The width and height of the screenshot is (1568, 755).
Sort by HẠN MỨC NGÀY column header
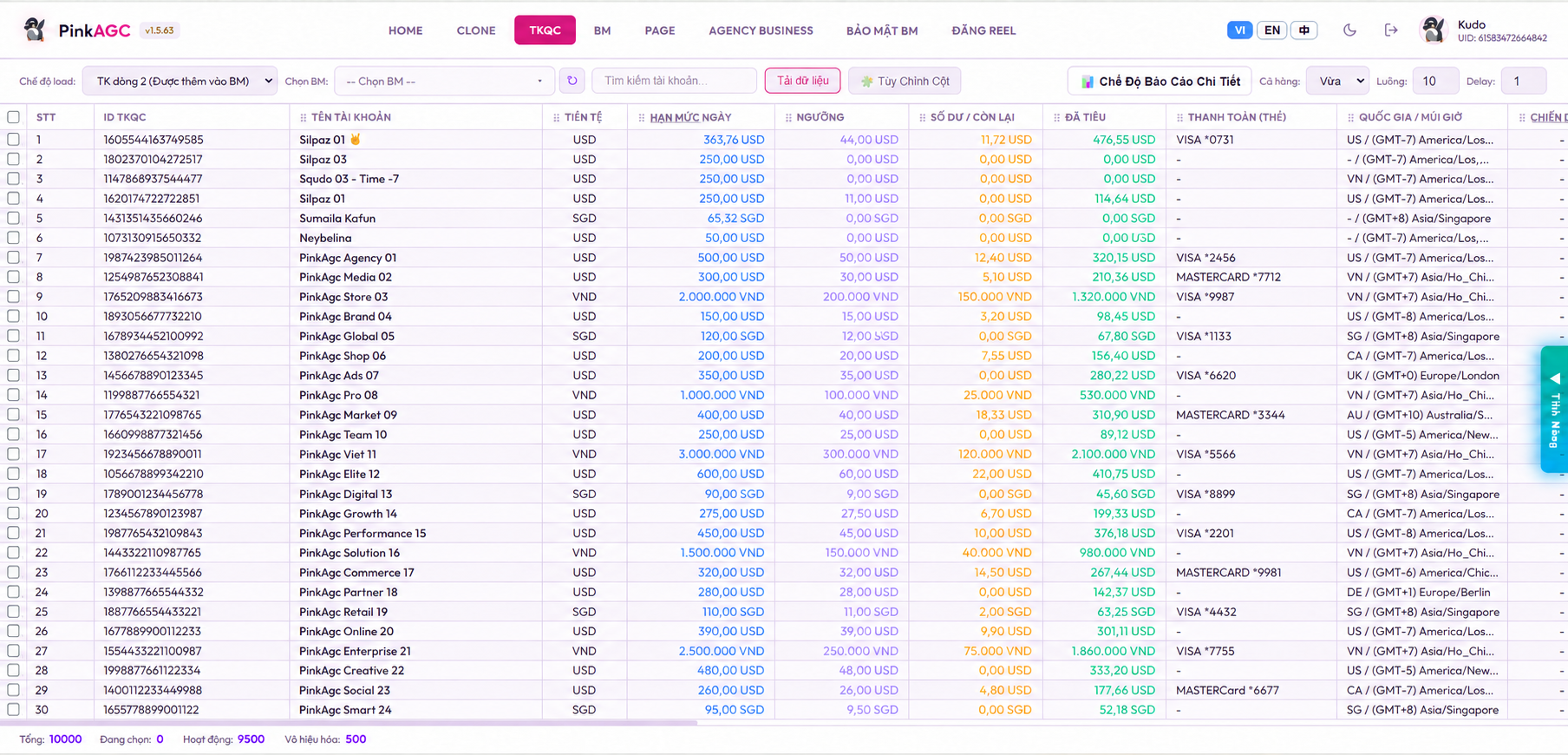[x=690, y=117]
